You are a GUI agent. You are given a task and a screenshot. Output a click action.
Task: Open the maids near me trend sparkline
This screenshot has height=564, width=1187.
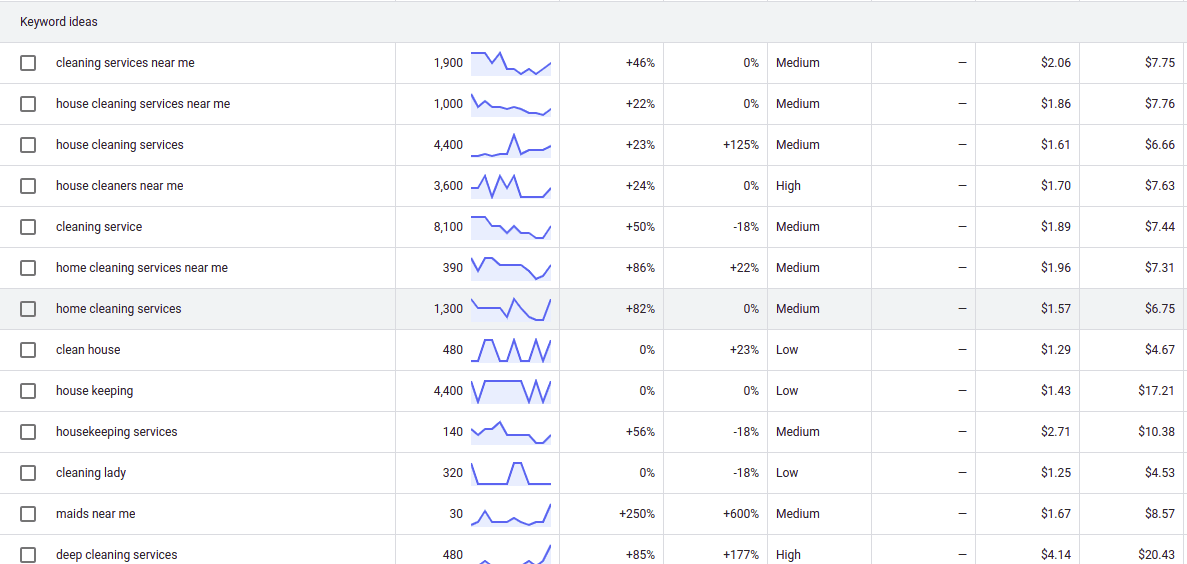click(511, 514)
